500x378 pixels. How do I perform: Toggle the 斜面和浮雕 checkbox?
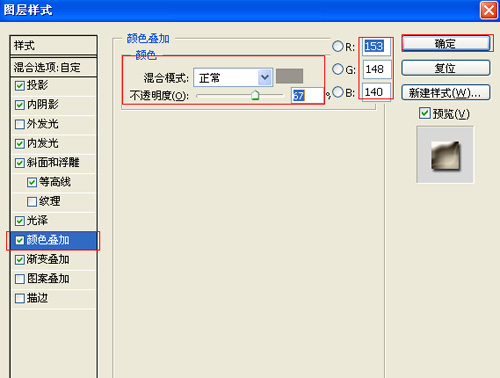pos(20,163)
